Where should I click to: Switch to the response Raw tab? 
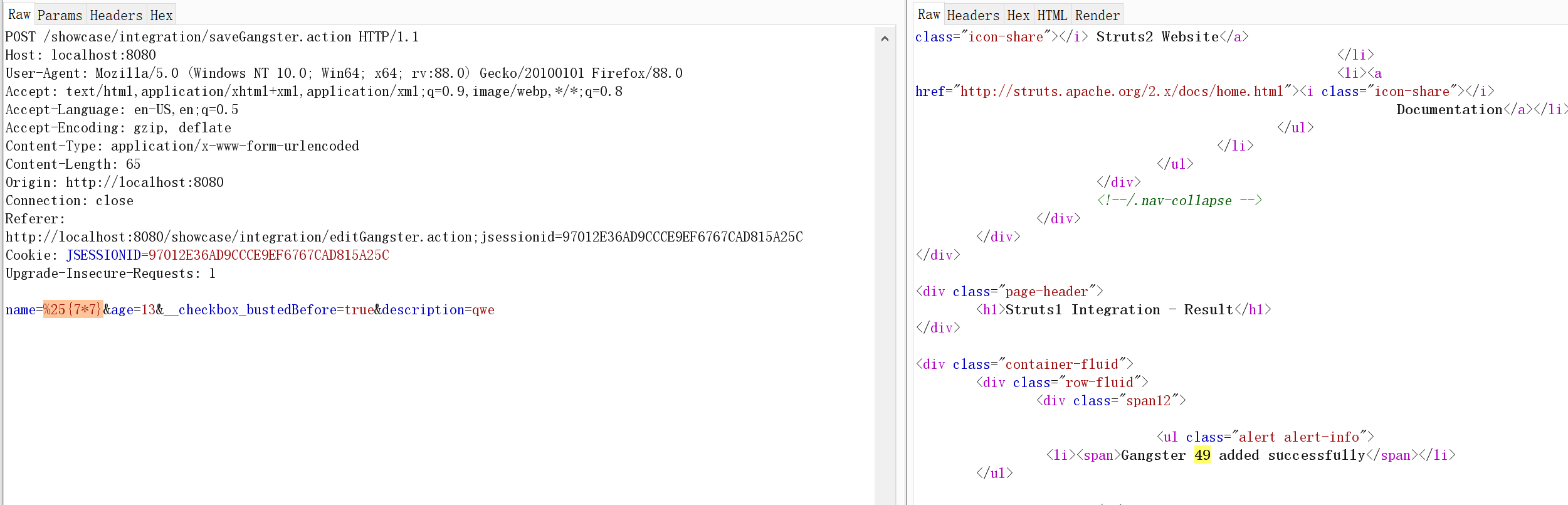pyautogui.click(x=929, y=14)
